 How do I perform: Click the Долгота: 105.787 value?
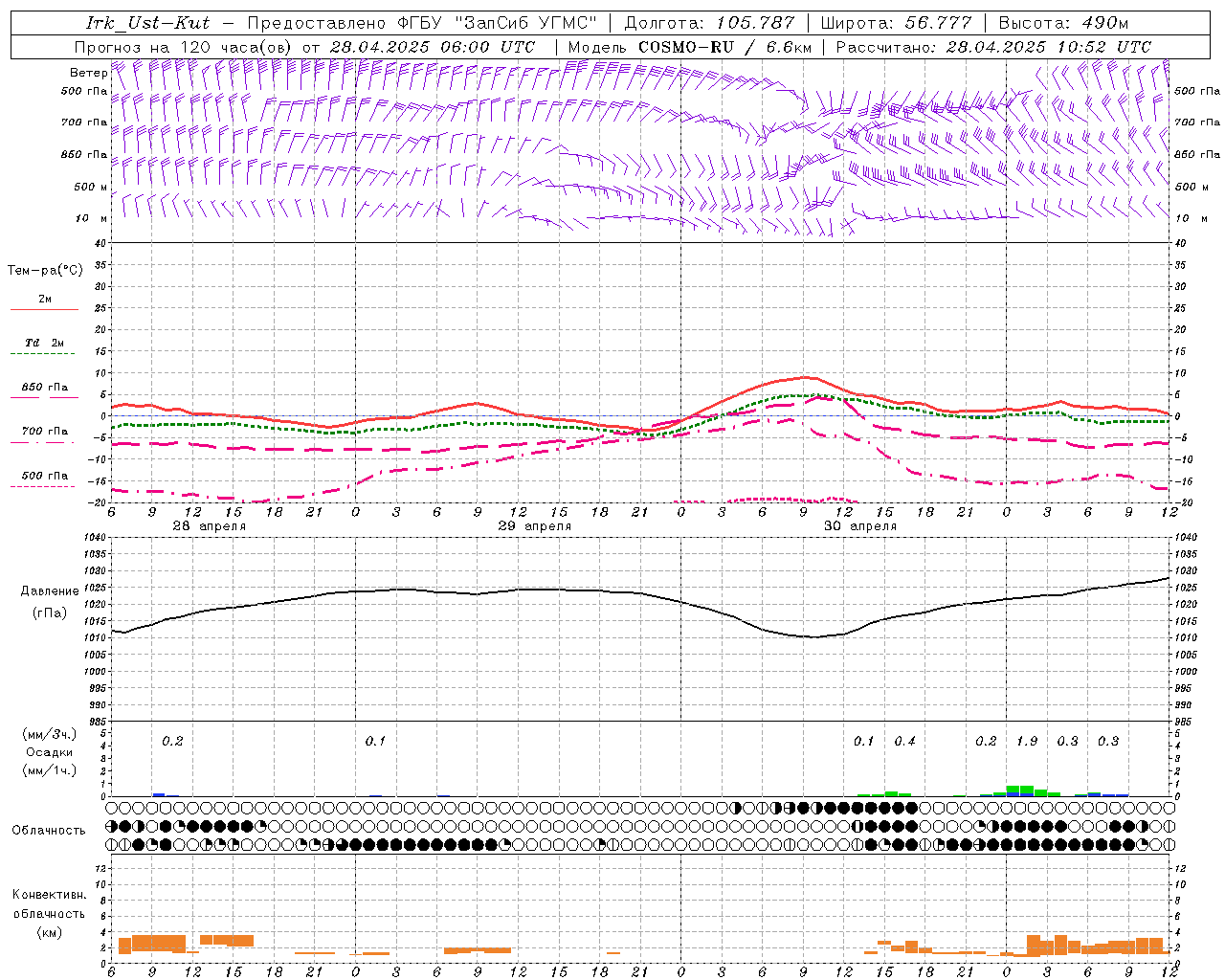click(709, 23)
